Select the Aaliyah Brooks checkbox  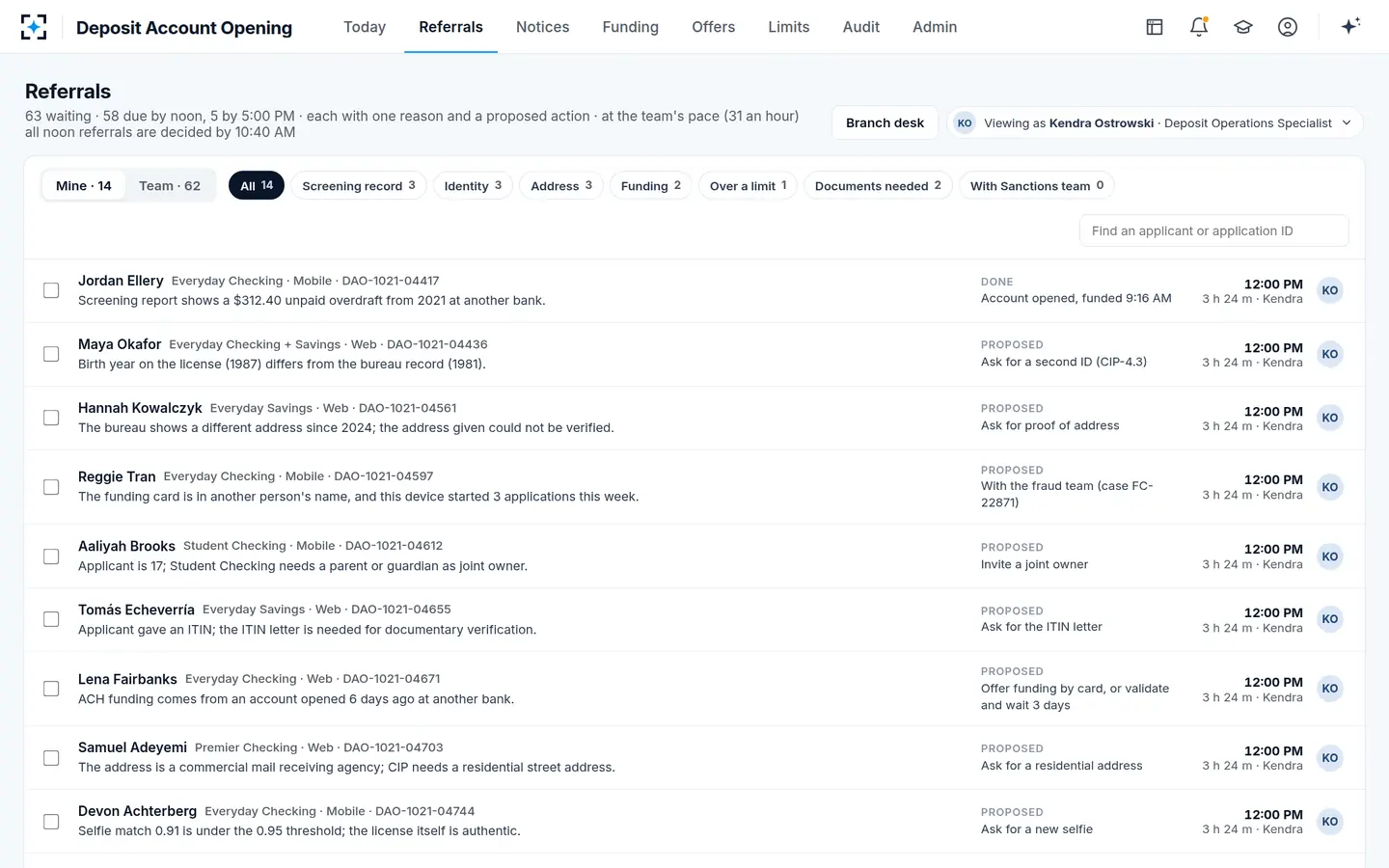pos(51,556)
